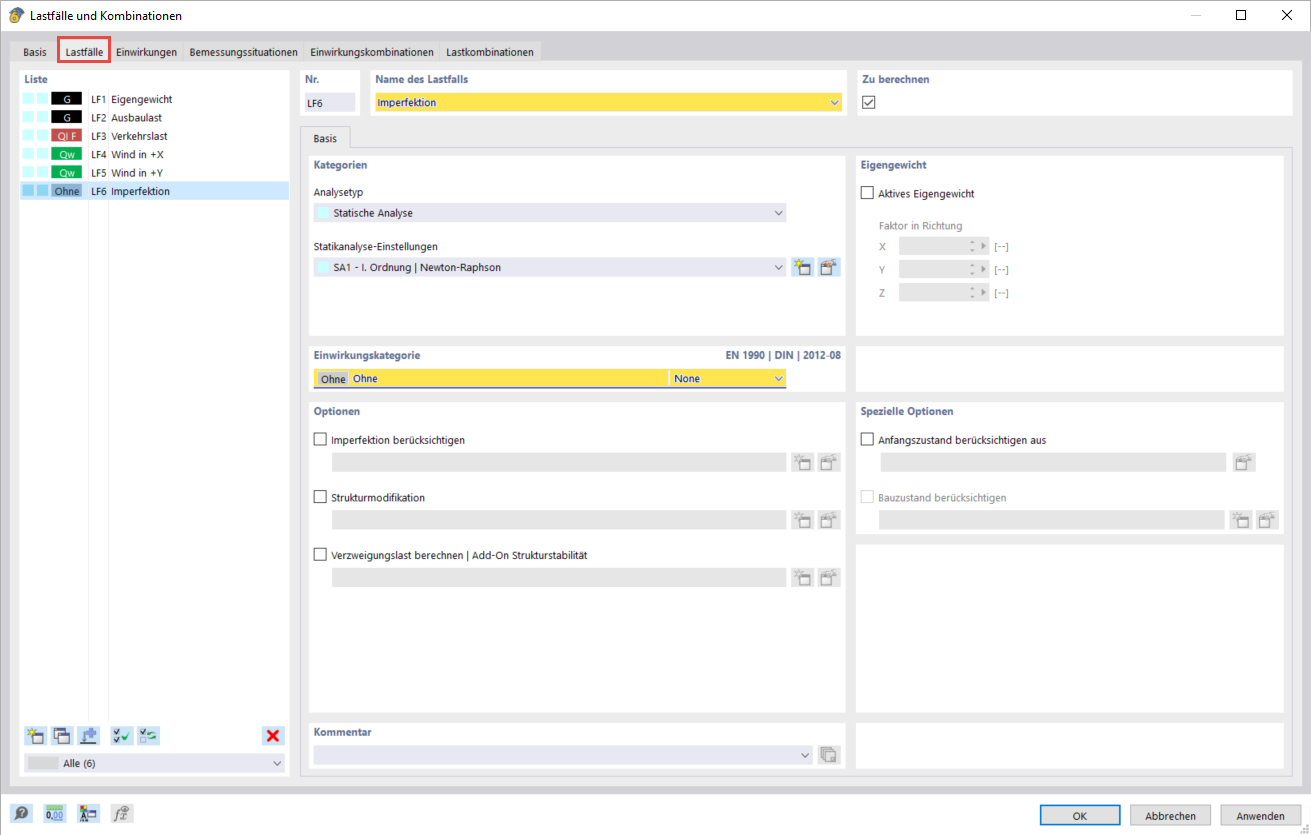Image resolution: width=1311 pixels, height=835 pixels.
Task: Click new icon in Bauzustand row
Action: tap(1240, 519)
